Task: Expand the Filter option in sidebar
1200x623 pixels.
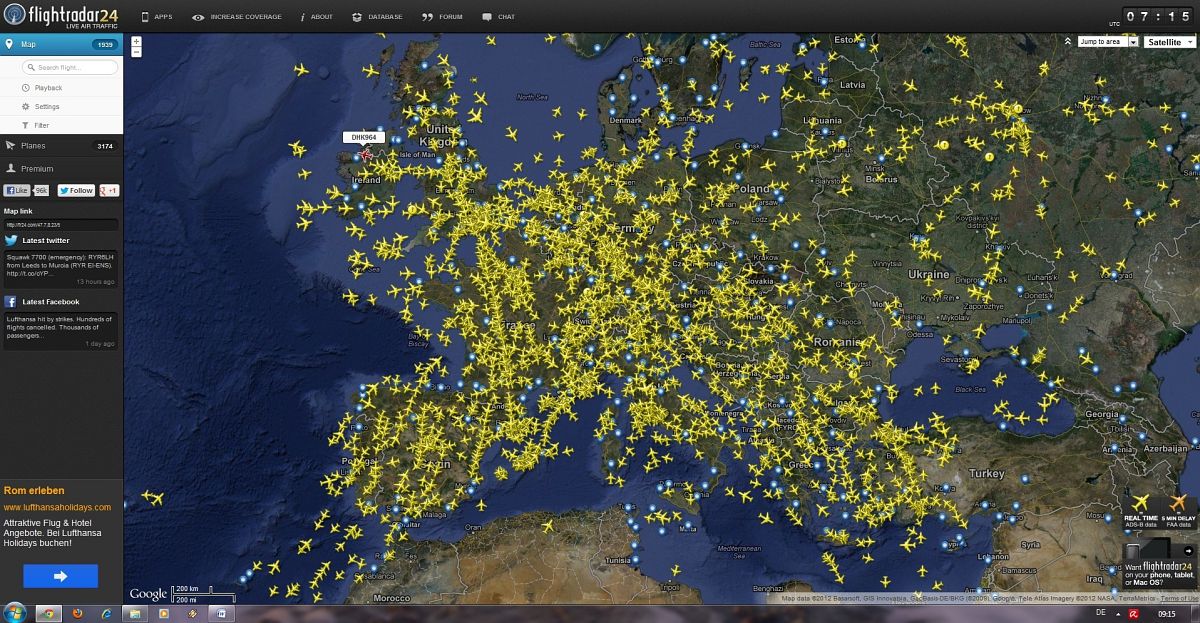Action: tap(41, 126)
